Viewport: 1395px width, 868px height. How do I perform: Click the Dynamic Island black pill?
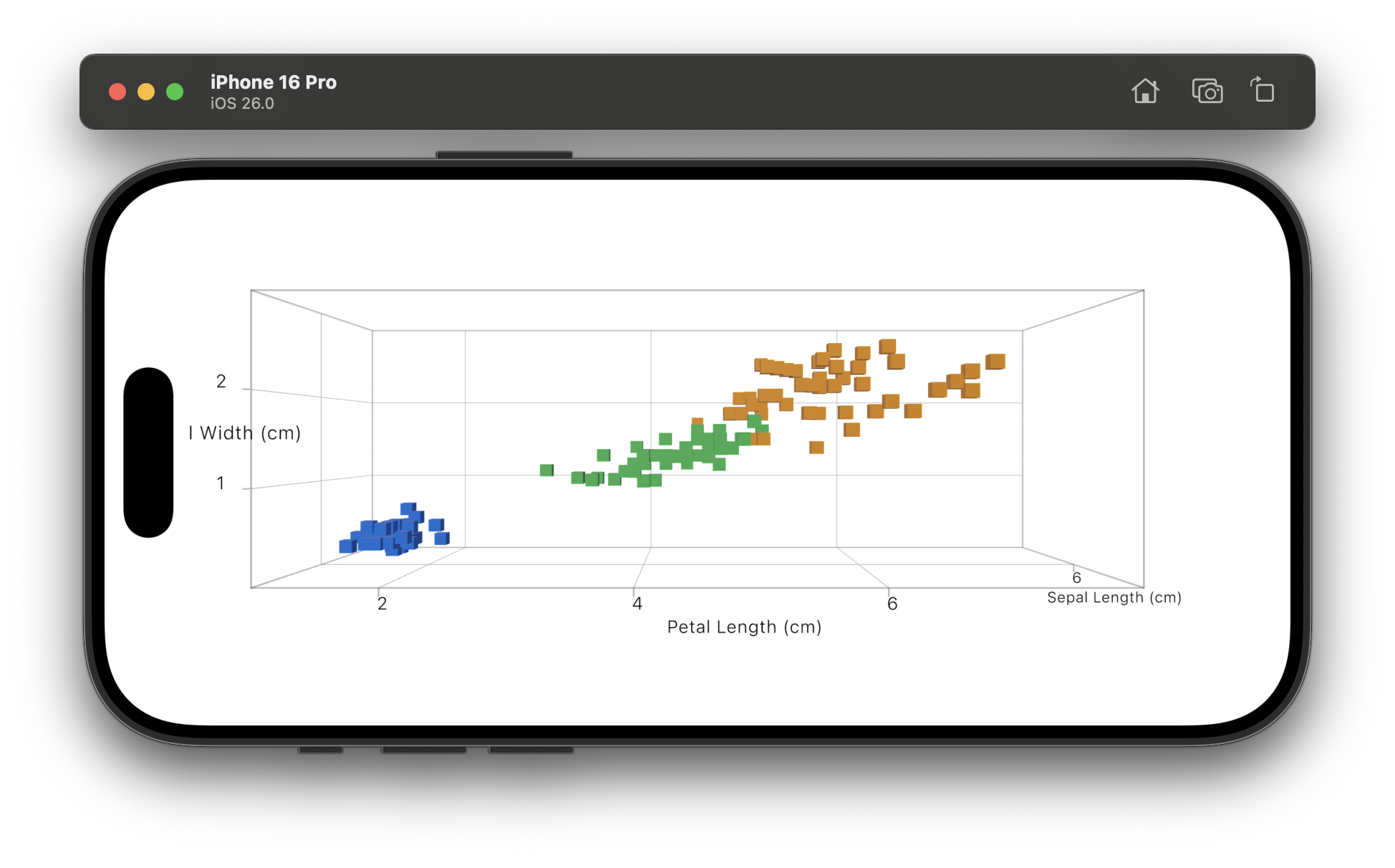148,453
